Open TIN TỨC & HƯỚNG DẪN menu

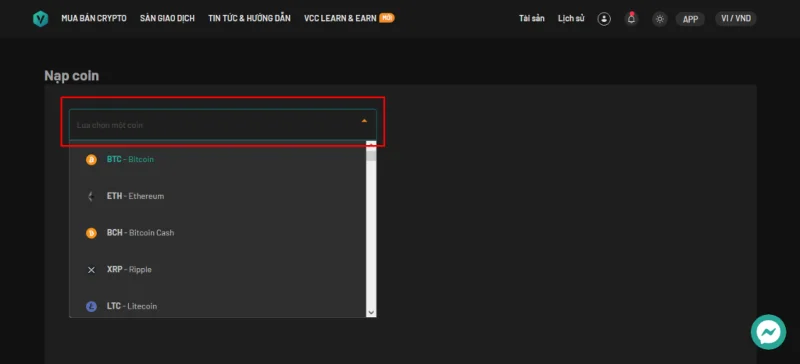coord(249,18)
